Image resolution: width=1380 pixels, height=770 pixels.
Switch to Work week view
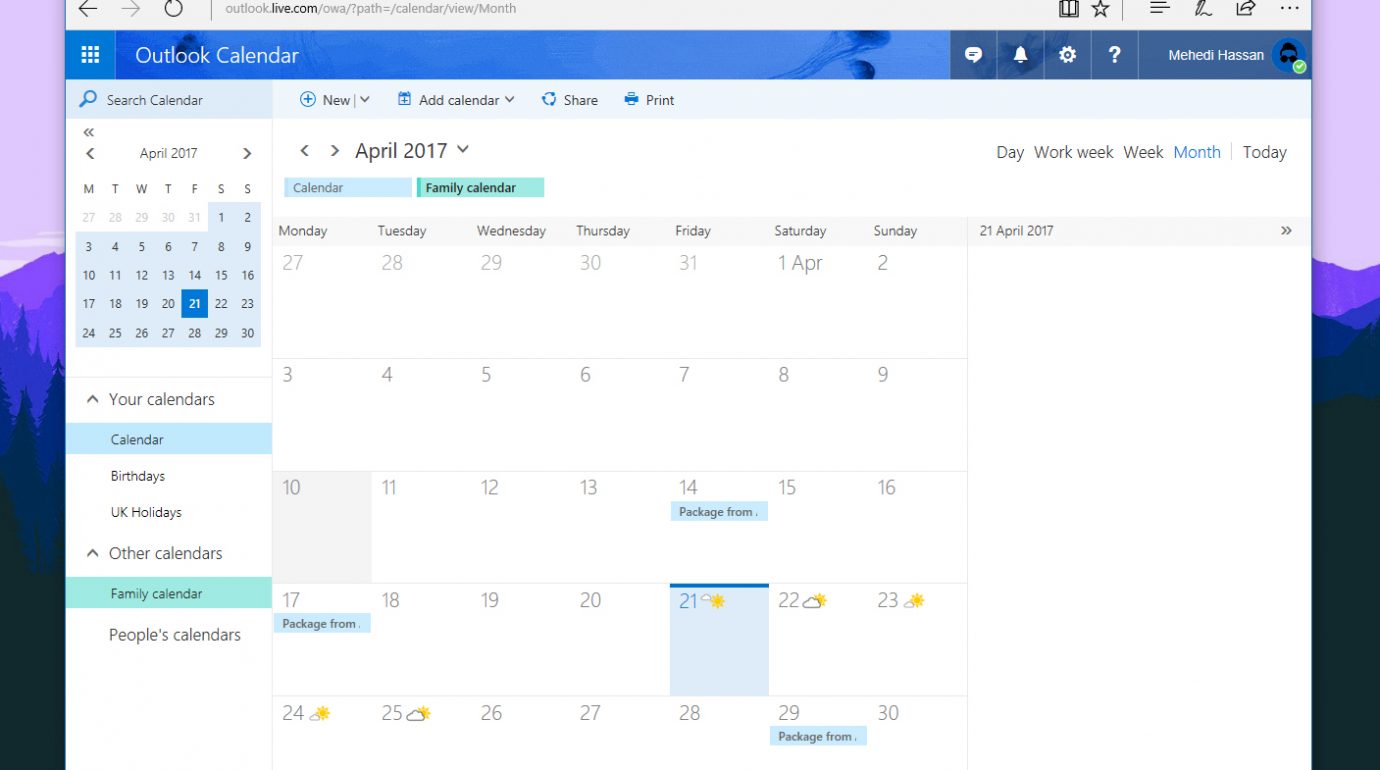[1073, 152]
